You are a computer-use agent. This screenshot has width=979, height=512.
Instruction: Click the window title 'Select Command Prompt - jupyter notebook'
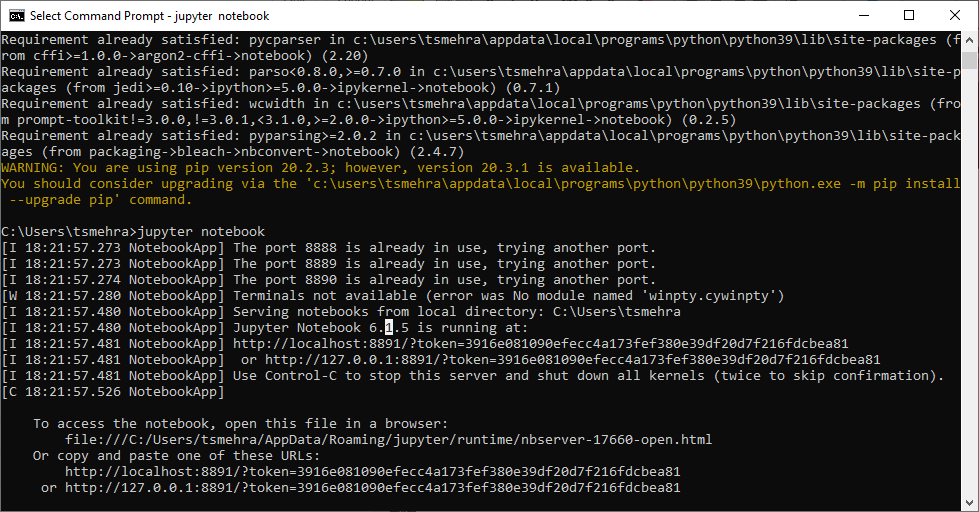pyautogui.click(x=150, y=16)
